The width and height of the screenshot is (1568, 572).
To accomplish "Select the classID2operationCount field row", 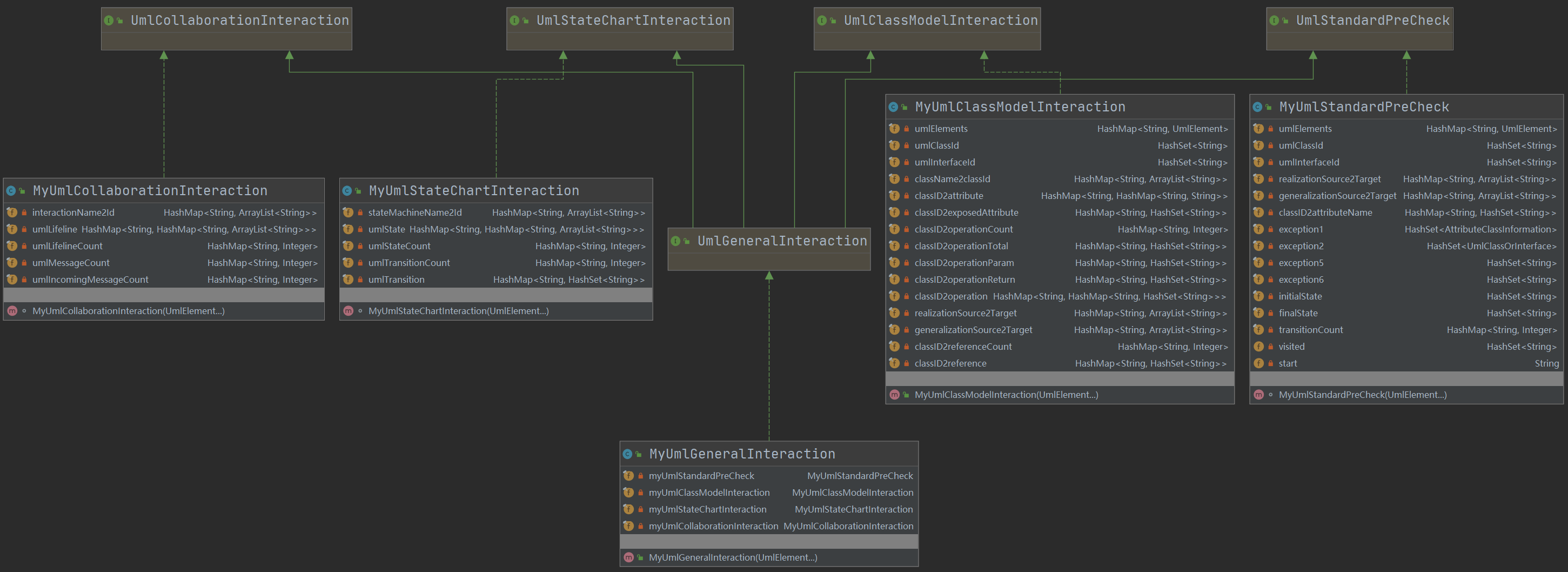I will pos(1060,230).
